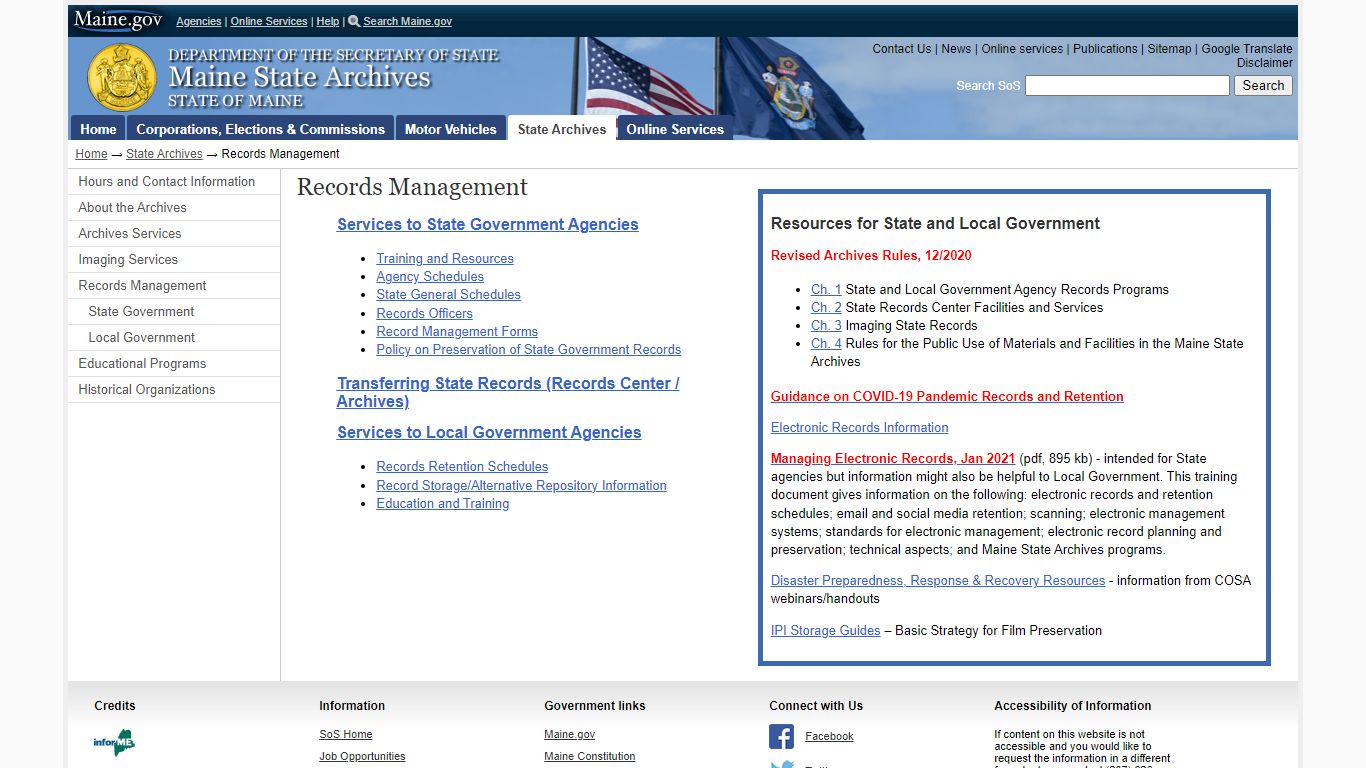Screen dimensions: 1366x768
Task: Open Electronic Records Information link
Action: (x=859, y=427)
